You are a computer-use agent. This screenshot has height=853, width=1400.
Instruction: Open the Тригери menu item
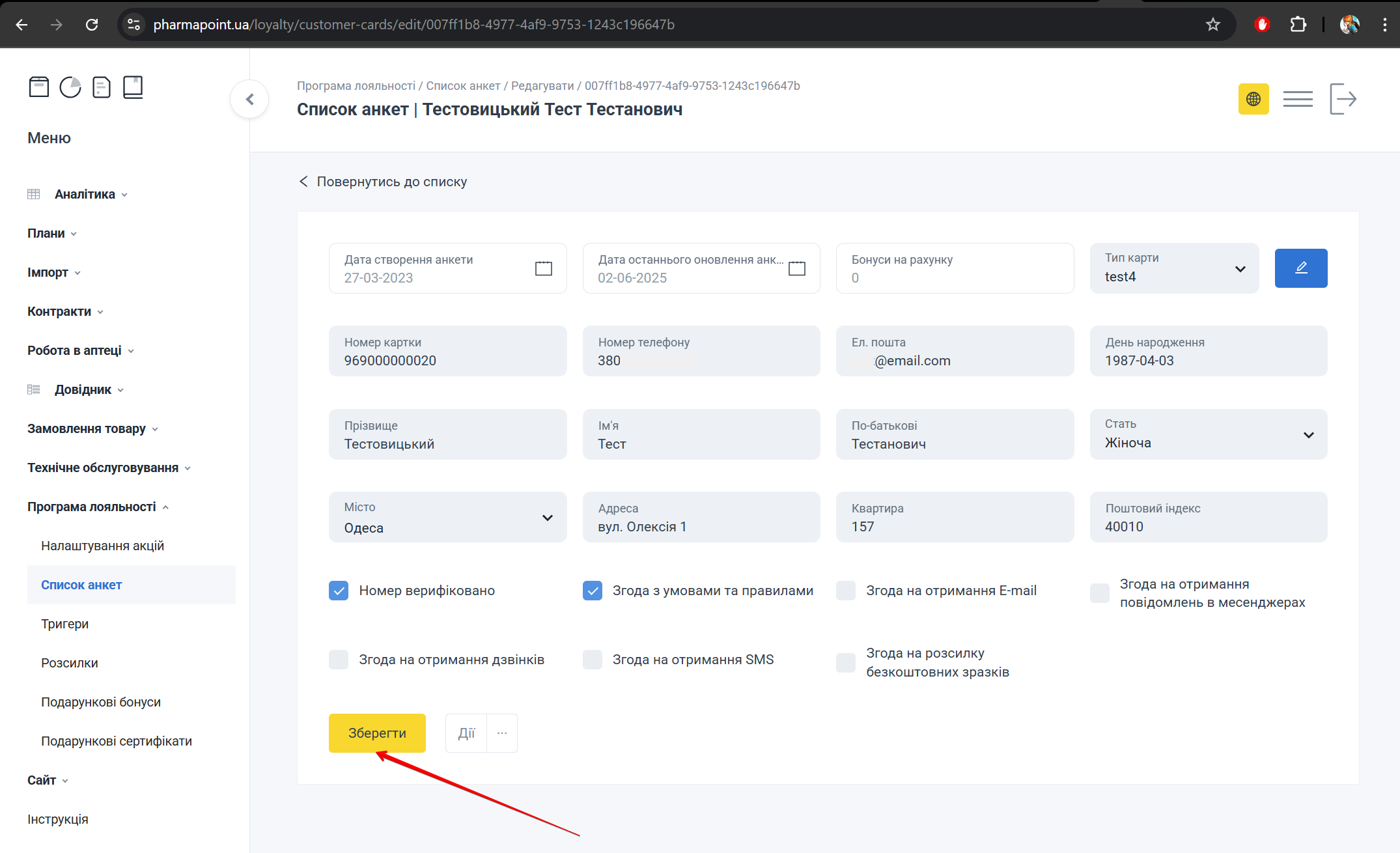pyautogui.click(x=65, y=623)
